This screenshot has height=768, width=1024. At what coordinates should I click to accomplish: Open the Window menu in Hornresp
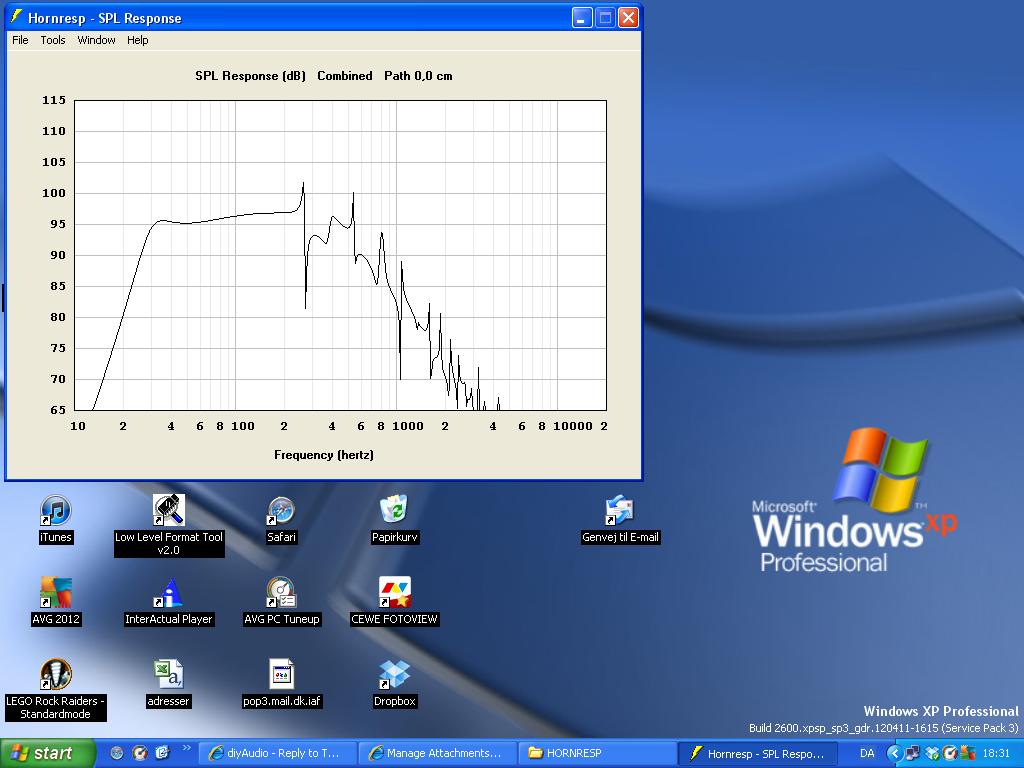[96, 40]
